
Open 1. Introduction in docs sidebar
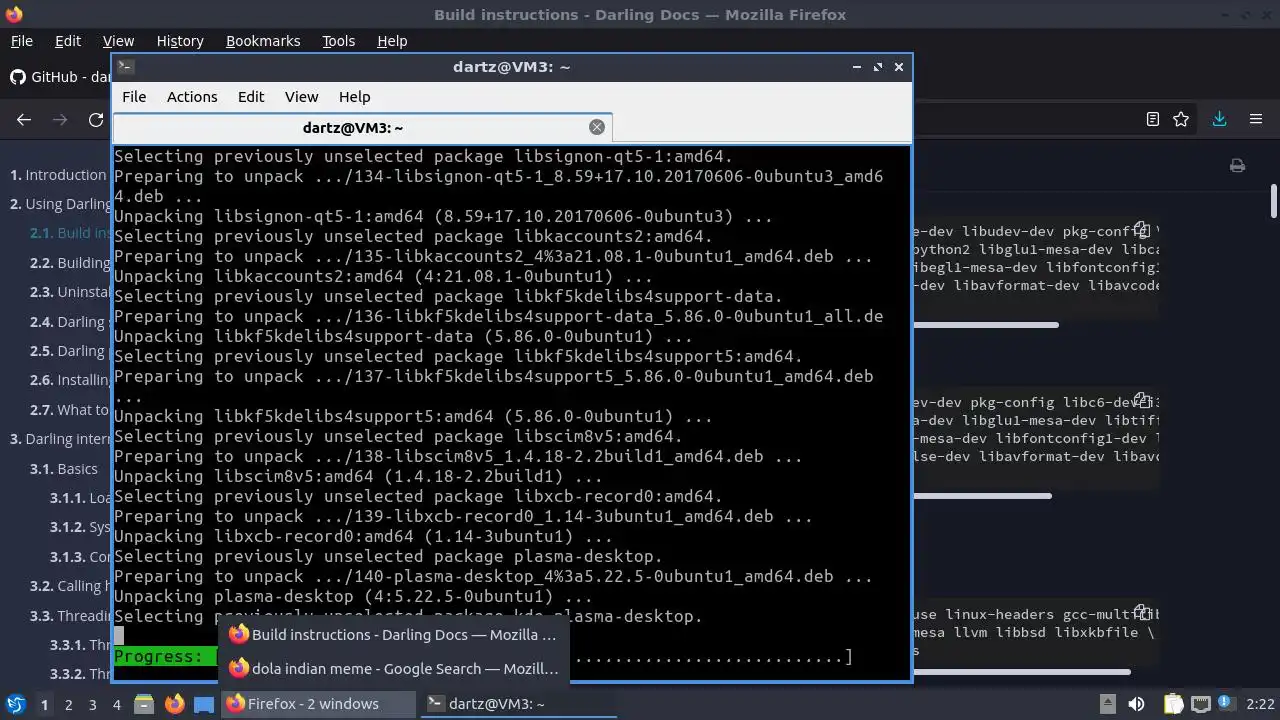pyautogui.click(x=58, y=175)
